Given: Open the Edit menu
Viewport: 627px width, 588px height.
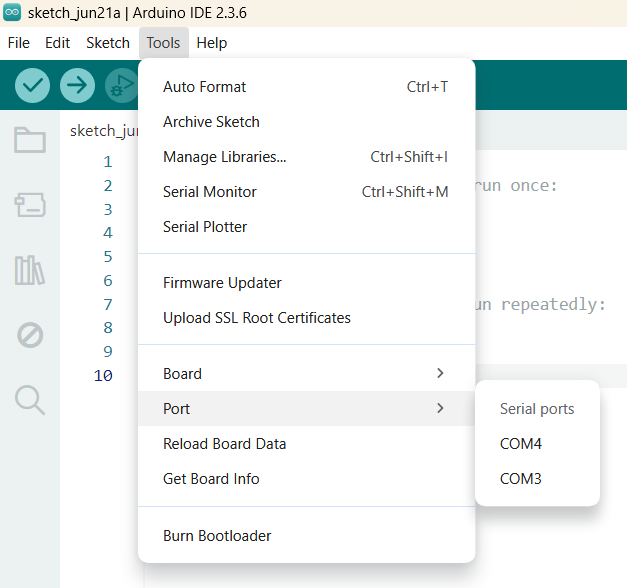Looking at the screenshot, I should coord(57,43).
